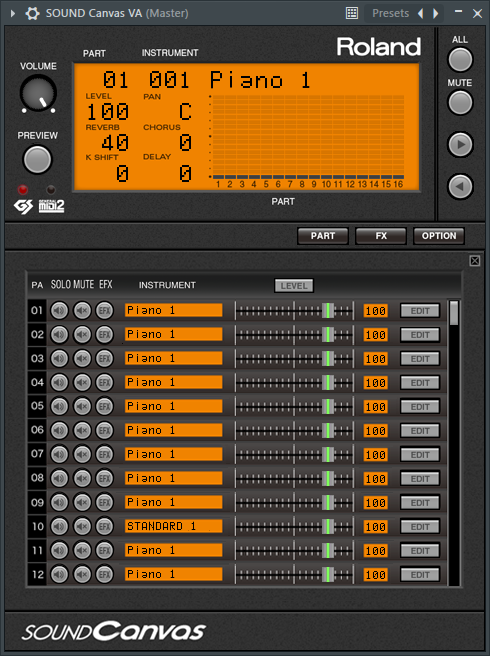Open instrument selector for part 08
This screenshot has height=656, width=490.
click(x=174, y=478)
